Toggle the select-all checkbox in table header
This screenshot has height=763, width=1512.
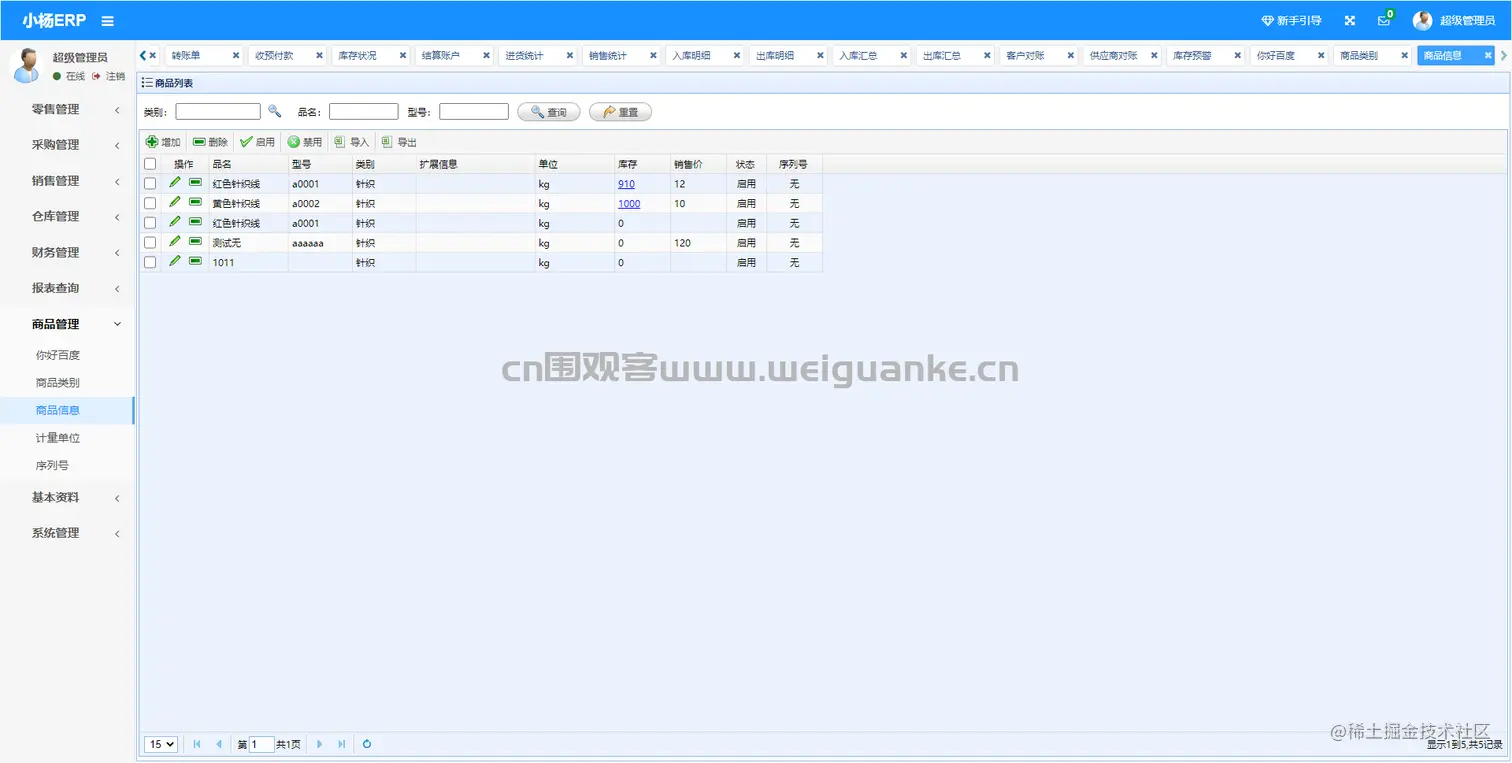[x=150, y=164]
